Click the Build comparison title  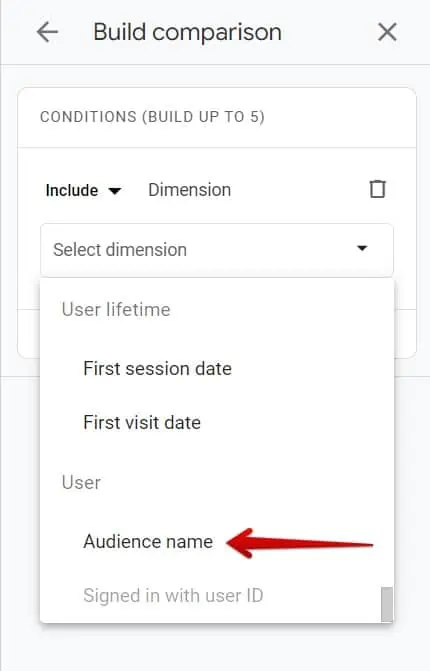click(187, 33)
